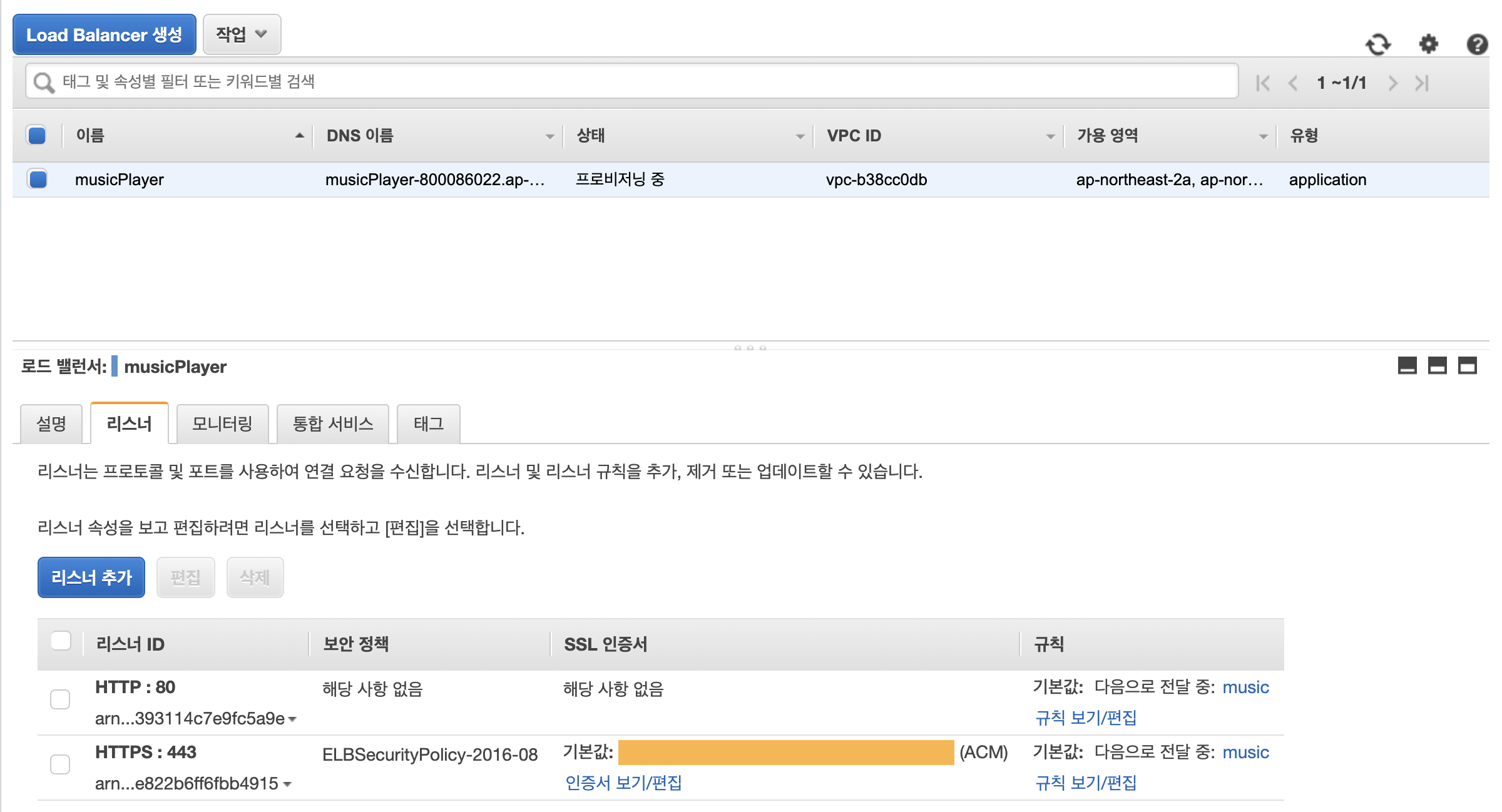The image size is (1502, 812).
Task: Uncheck the musicPlayer row checkbox
Action: coord(38,180)
